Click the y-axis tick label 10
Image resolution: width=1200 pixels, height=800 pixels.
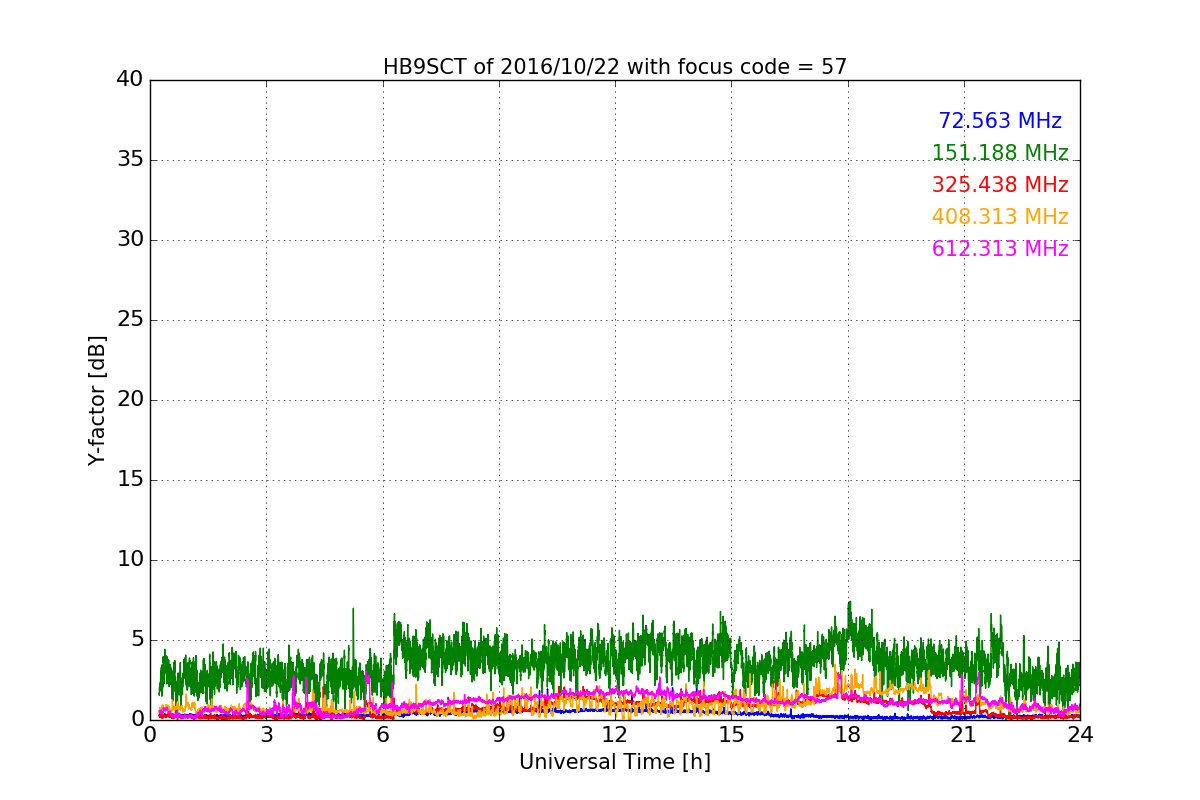pyautogui.click(x=130, y=560)
